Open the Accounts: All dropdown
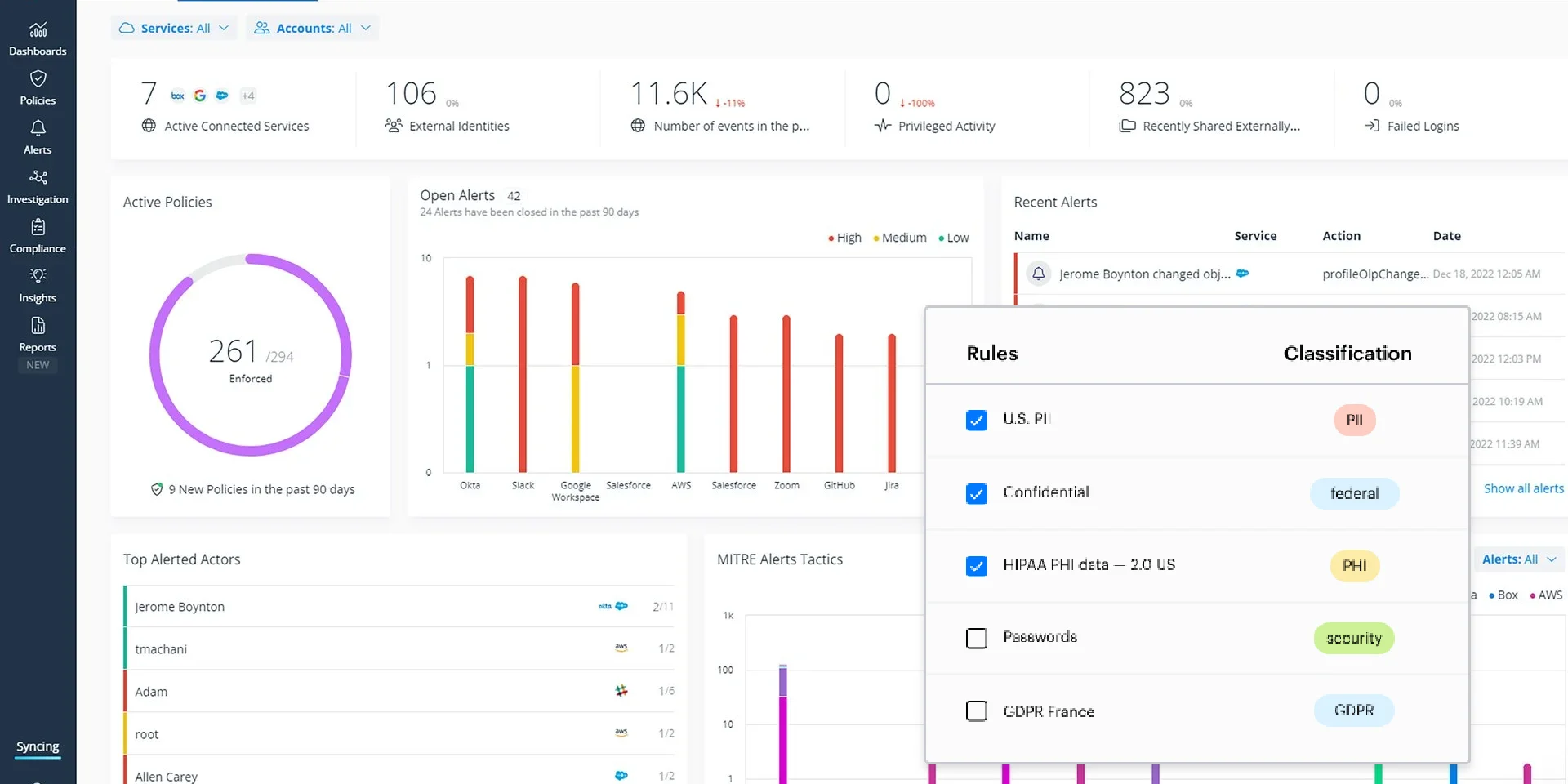 (312, 28)
